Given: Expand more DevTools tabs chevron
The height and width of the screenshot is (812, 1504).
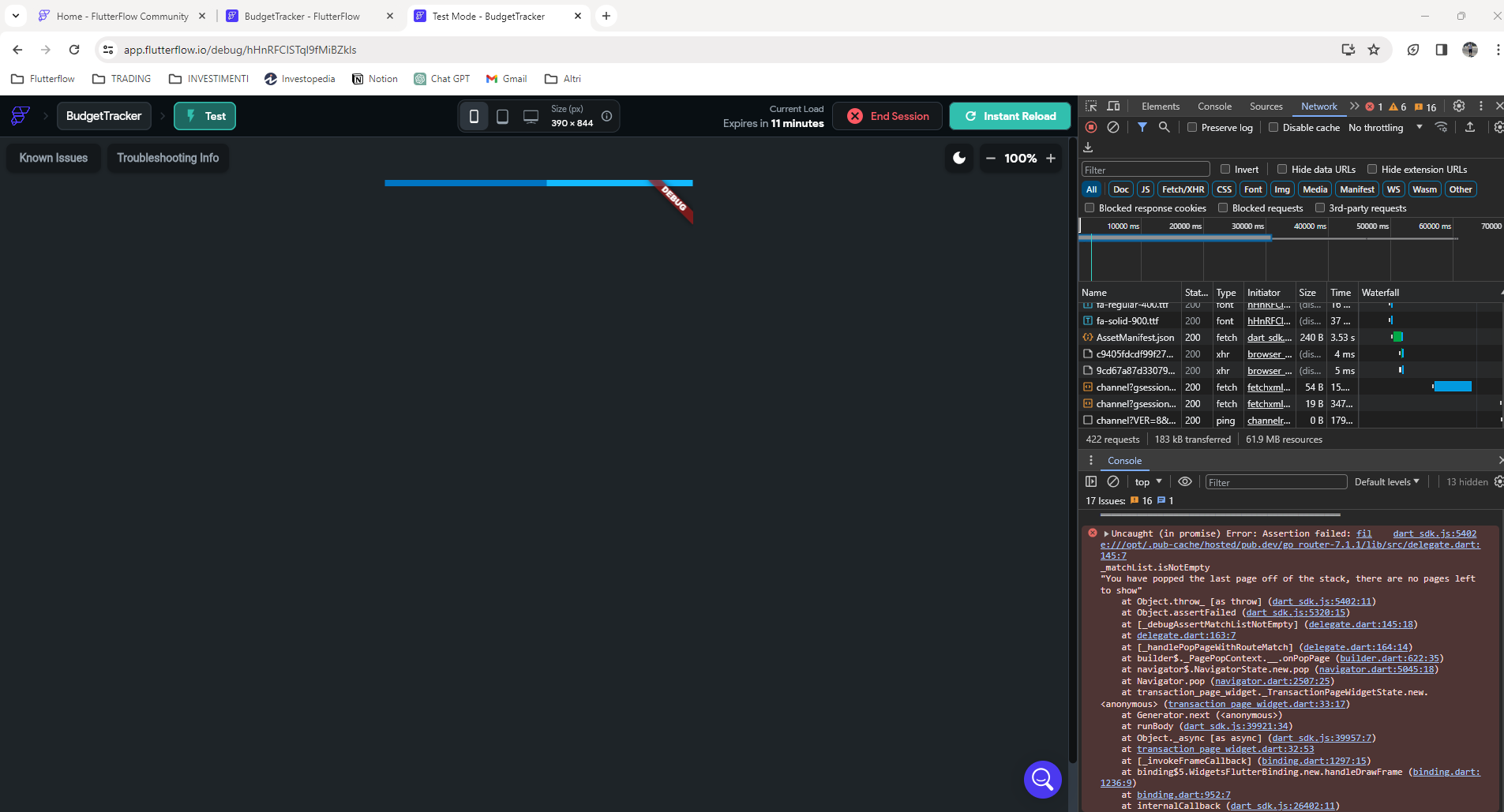Looking at the screenshot, I should [x=1355, y=106].
